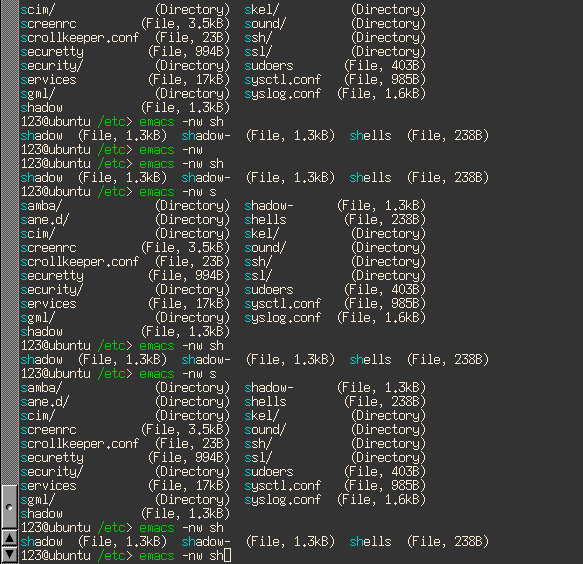Click the scrollbar thumb handle
The width and height of the screenshot is (583, 564).
[9, 507]
